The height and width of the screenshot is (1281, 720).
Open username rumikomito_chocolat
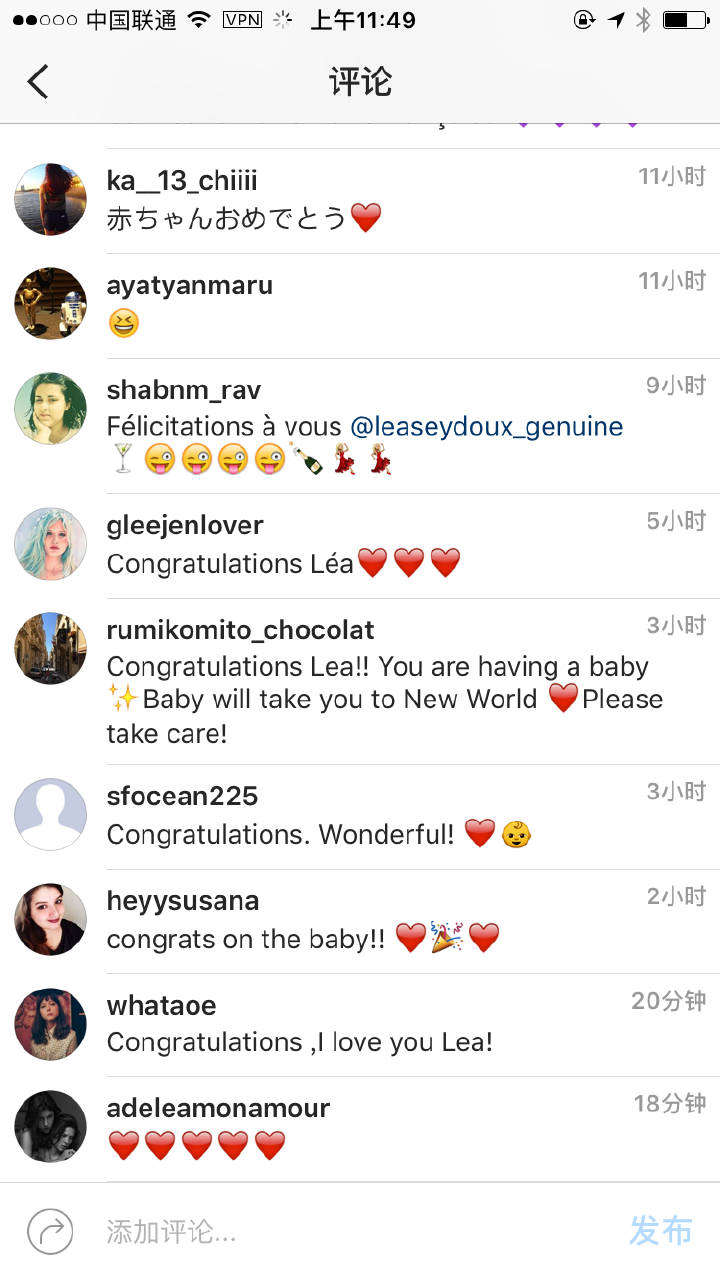click(x=240, y=630)
